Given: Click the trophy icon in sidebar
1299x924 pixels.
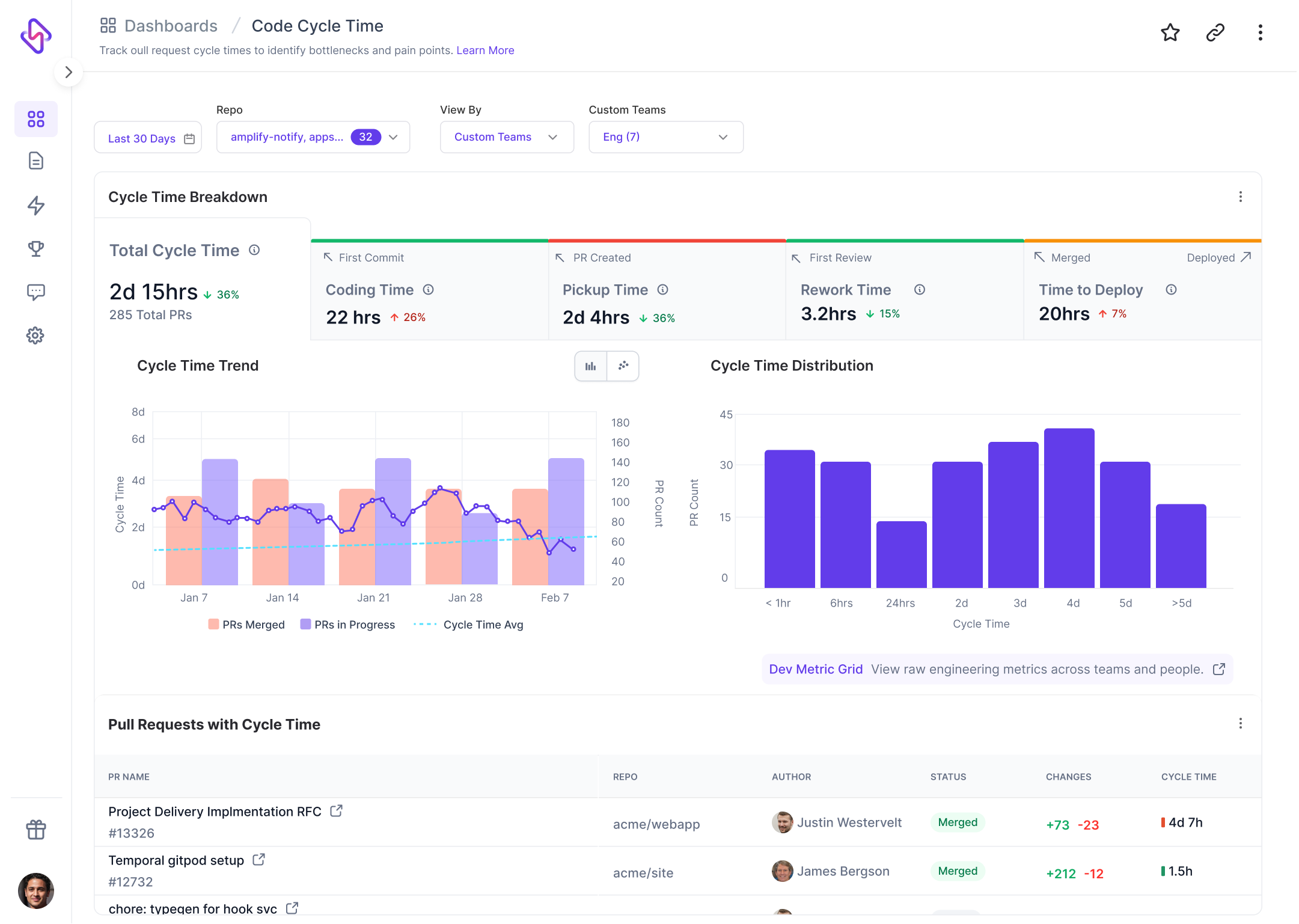Looking at the screenshot, I should pos(36,248).
